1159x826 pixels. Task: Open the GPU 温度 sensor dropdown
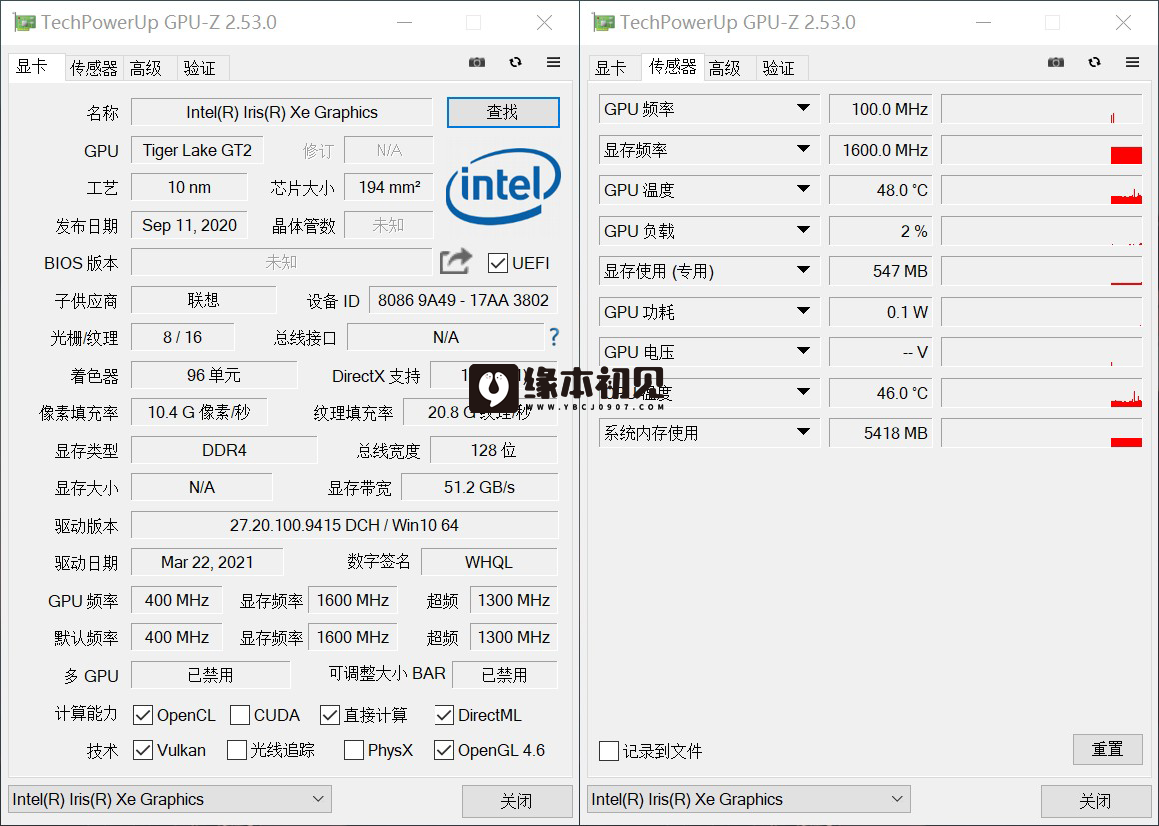coord(803,189)
